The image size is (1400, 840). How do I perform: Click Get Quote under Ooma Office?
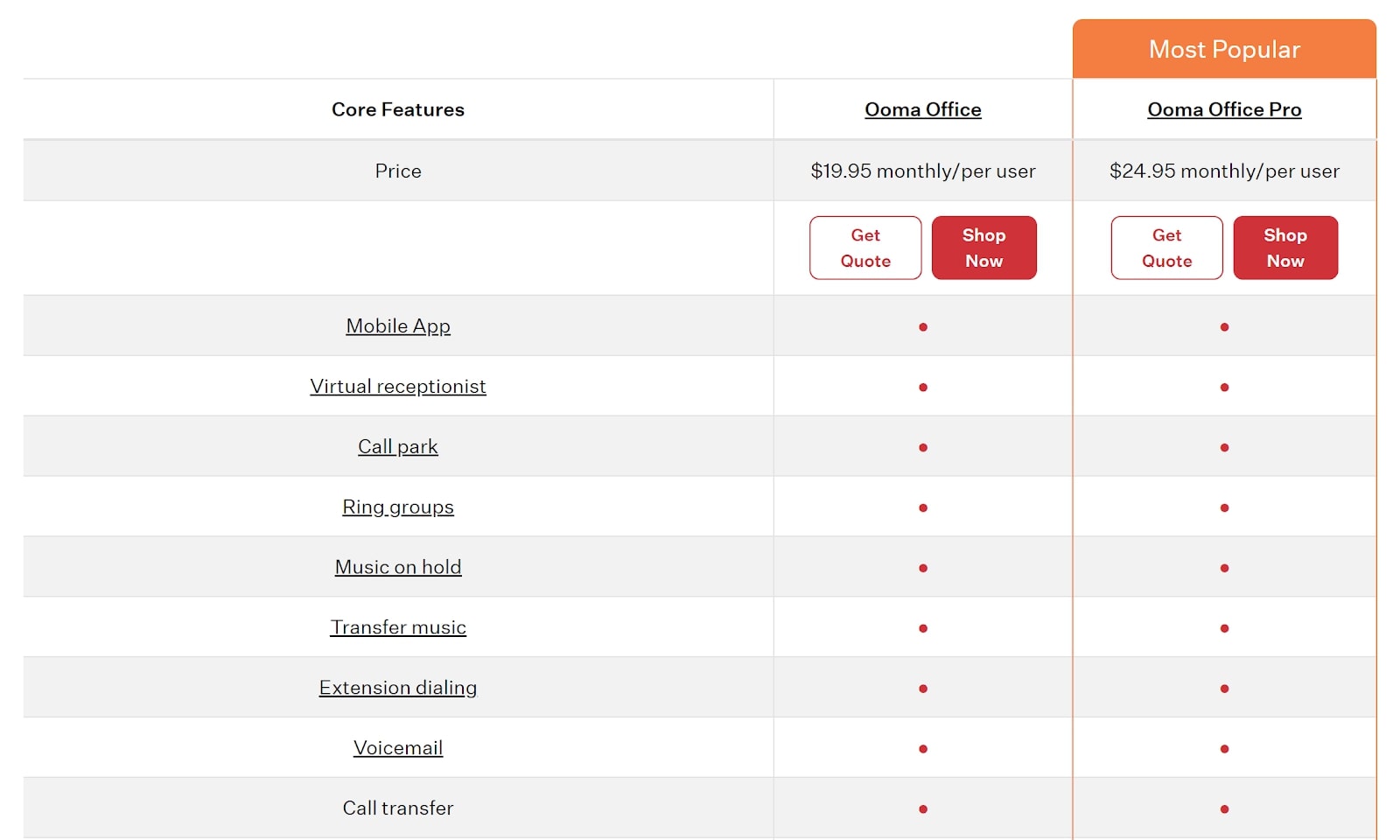pyautogui.click(x=865, y=248)
